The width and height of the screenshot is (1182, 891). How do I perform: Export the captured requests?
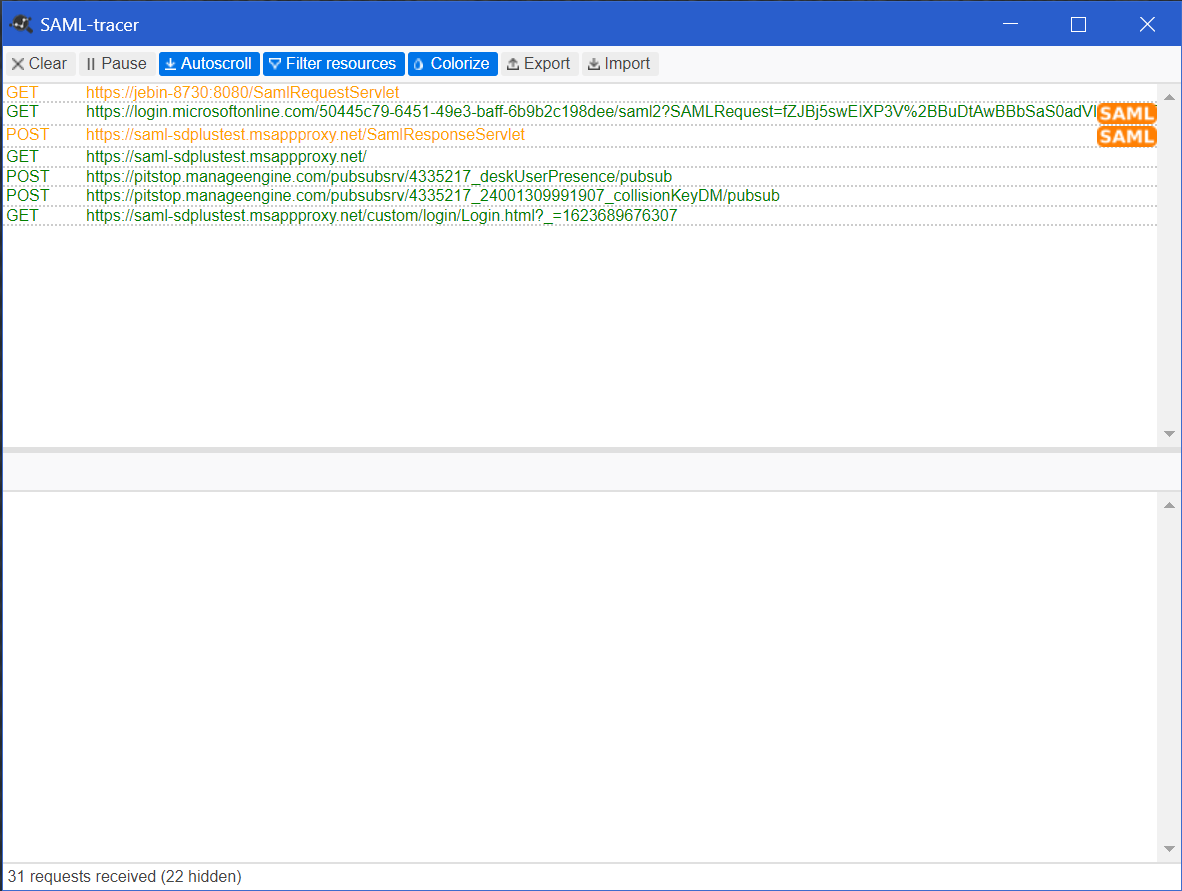coord(539,64)
